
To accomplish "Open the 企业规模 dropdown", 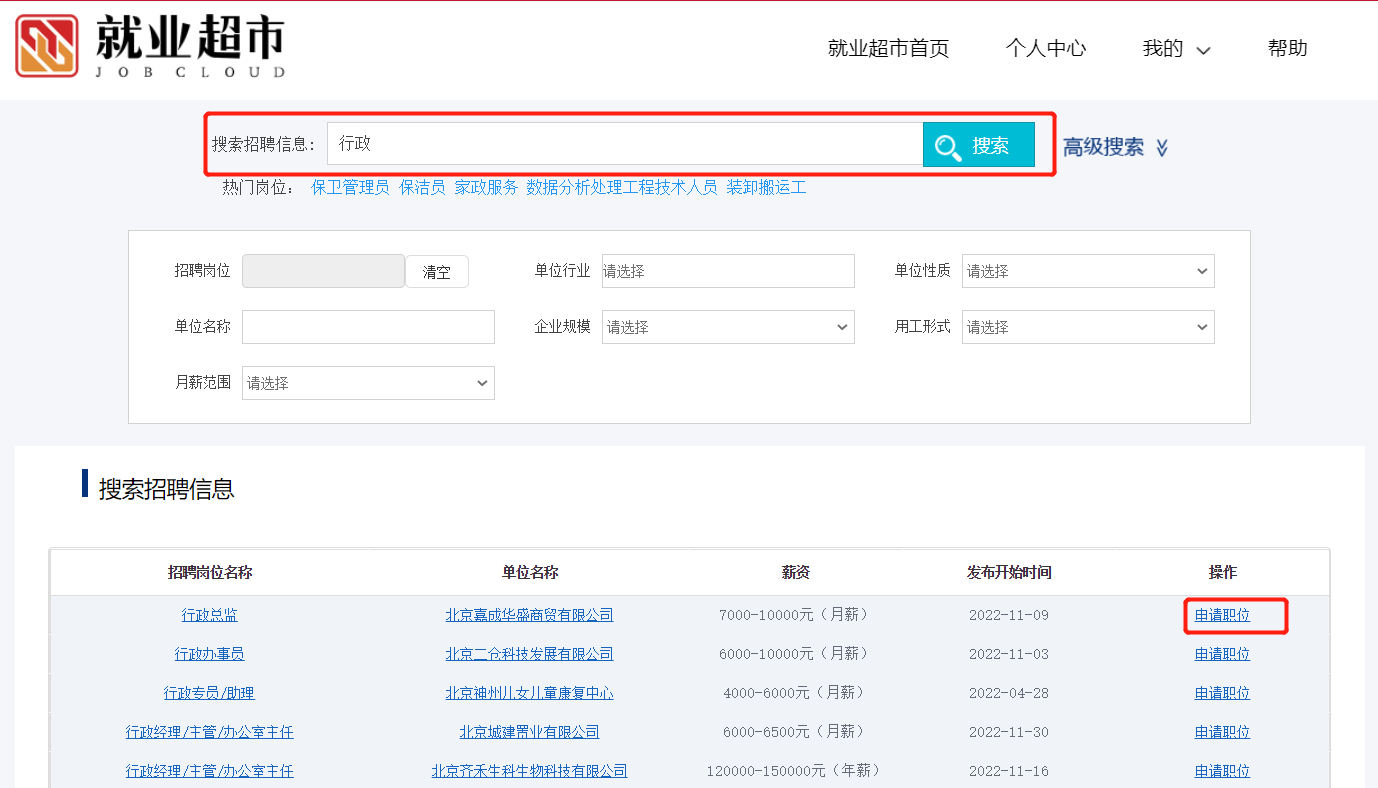I will tap(727, 326).
